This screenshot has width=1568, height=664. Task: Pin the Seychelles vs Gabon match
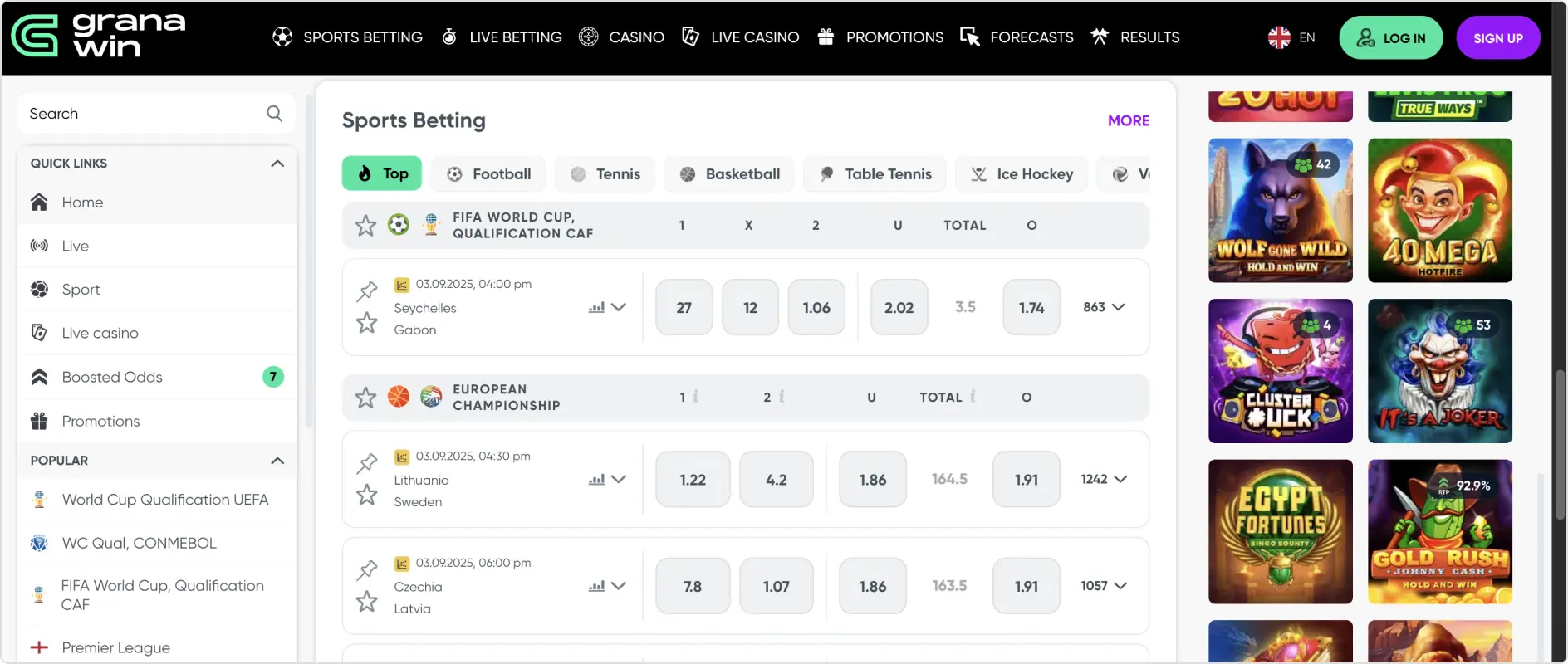pyautogui.click(x=367, y=290)
